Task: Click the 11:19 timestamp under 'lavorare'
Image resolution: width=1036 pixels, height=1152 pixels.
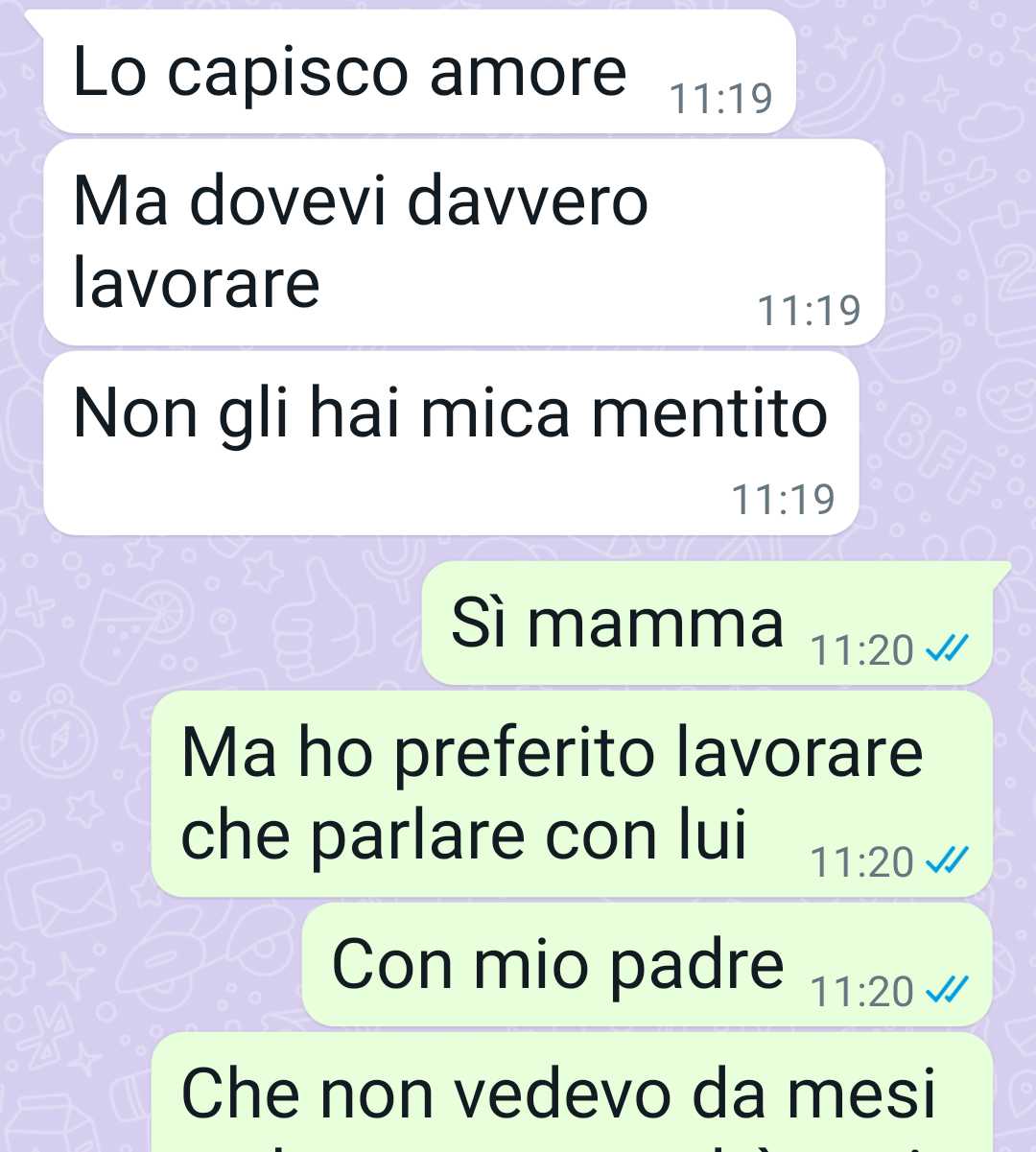Action: (x=809, y=311)
